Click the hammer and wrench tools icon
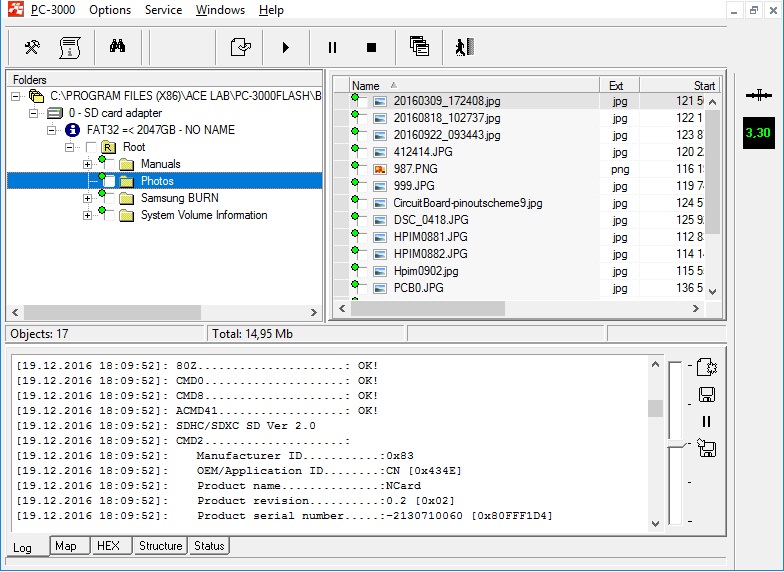The height and width of the screenshot is (572, 784). (32, 46)
